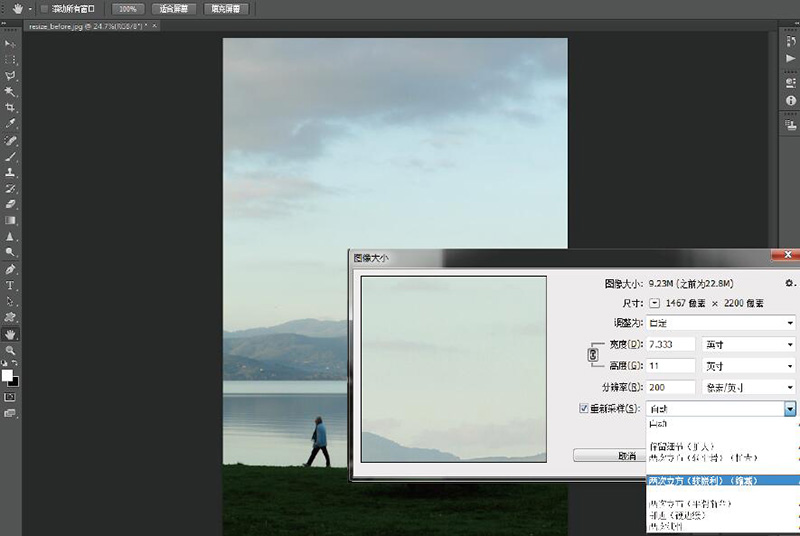Click the 取消 button in the dialog
This screenshot has width=800, height=536.
pyautogui.click(x=610, y=455)
